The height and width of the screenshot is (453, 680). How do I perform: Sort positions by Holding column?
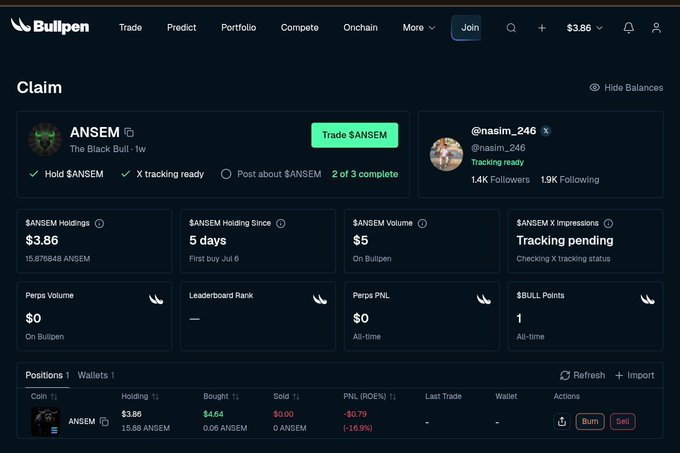[x=155, y=396]
